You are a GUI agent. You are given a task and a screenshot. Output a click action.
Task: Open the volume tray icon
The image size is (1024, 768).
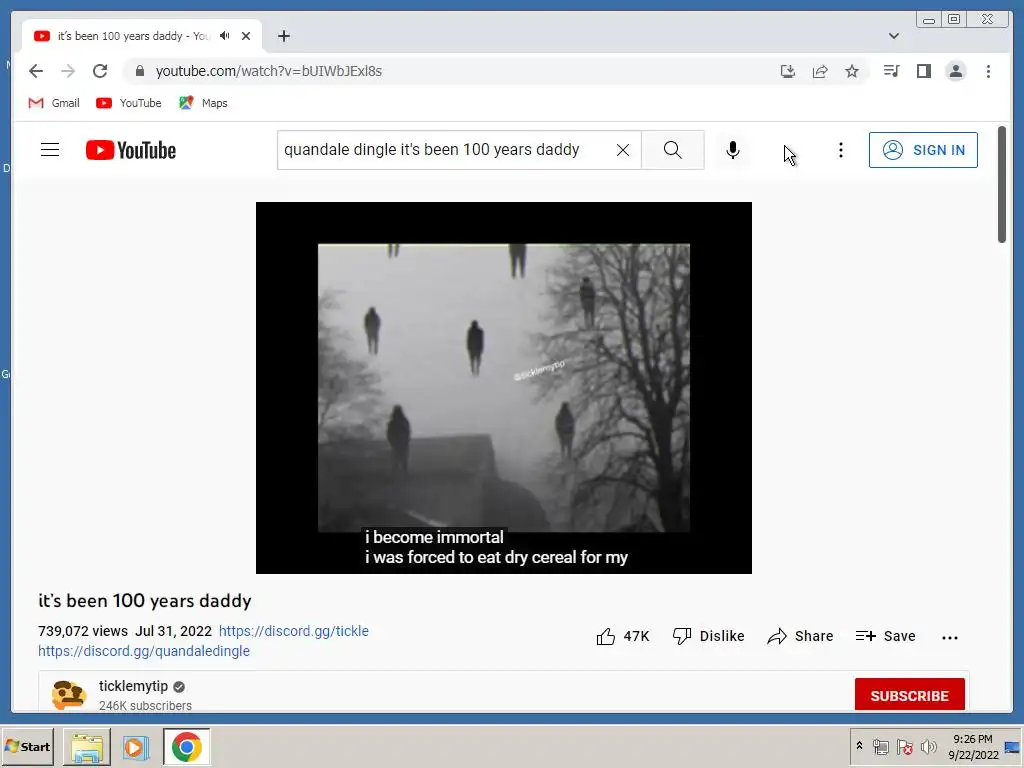pyautogui.click(x=928, y=747)
